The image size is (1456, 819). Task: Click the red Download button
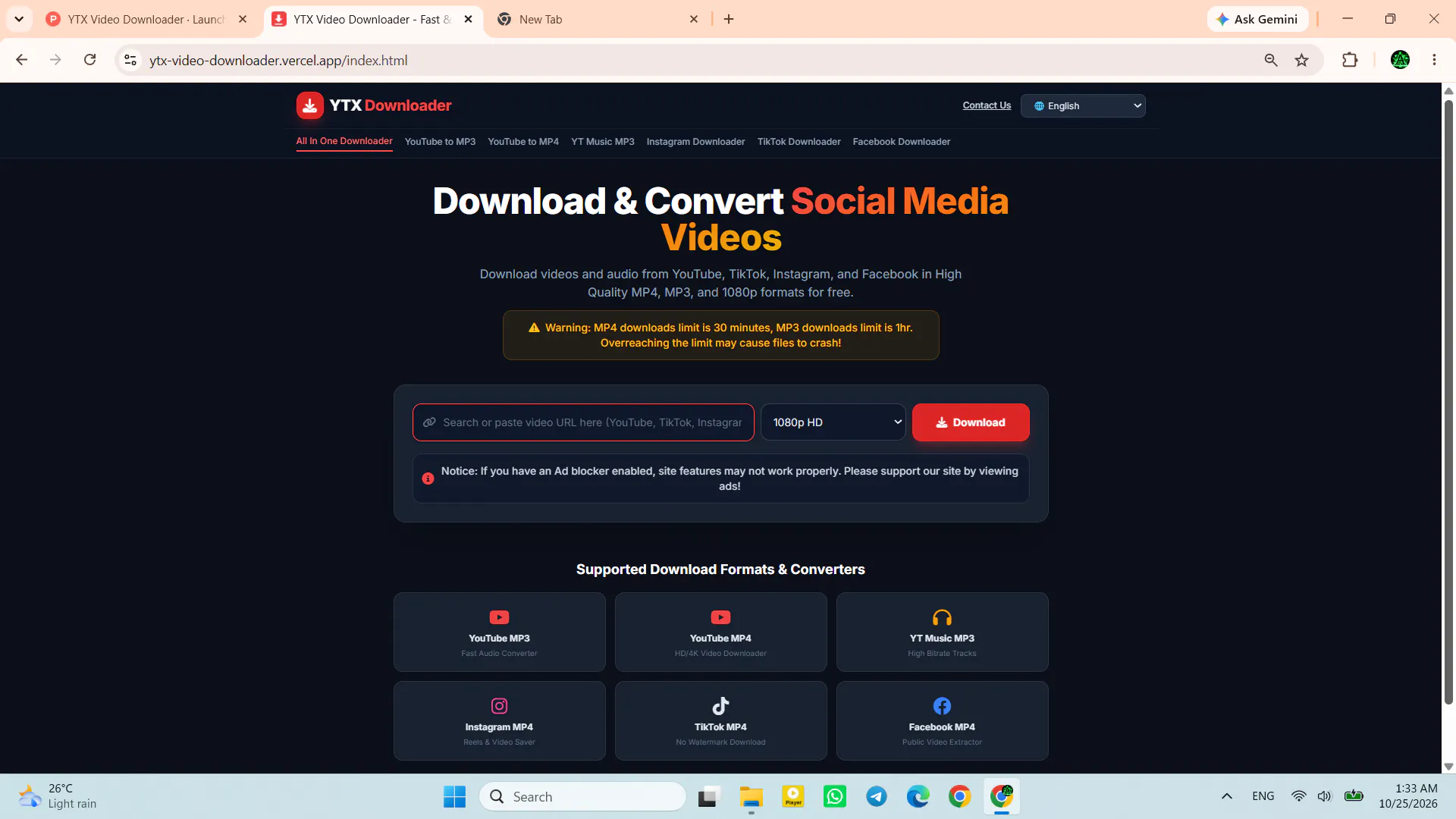[x=971, y=422]
